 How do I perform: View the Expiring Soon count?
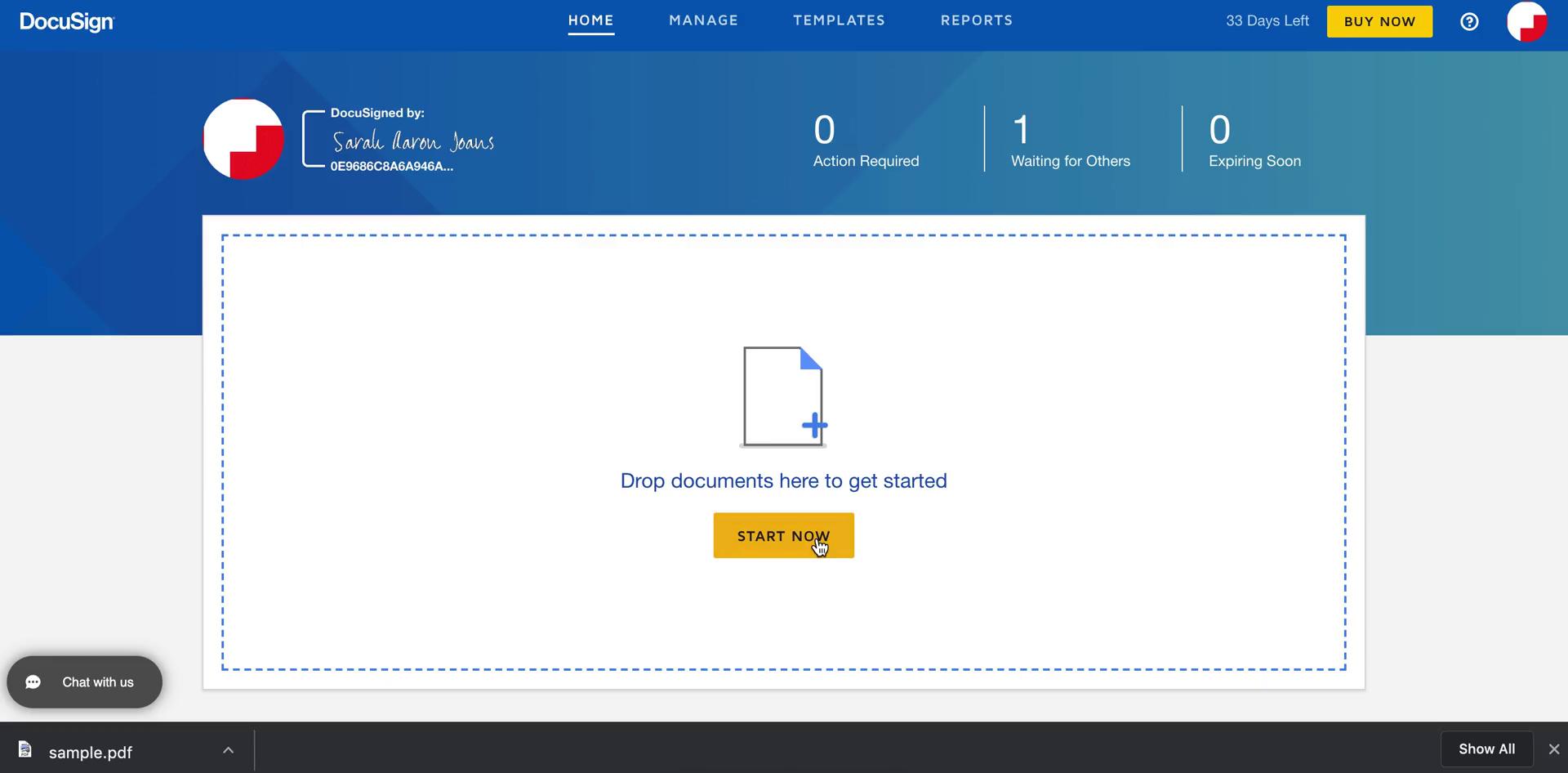(x=1254, y=141)
